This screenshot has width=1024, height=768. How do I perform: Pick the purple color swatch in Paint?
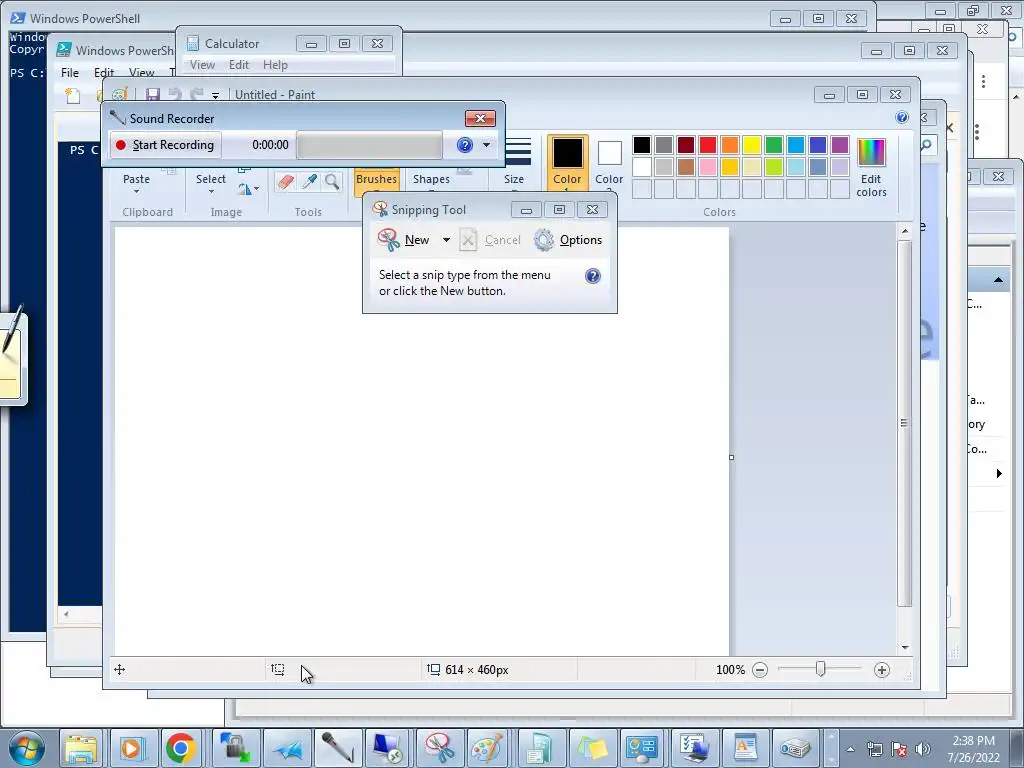click(840, 145)
